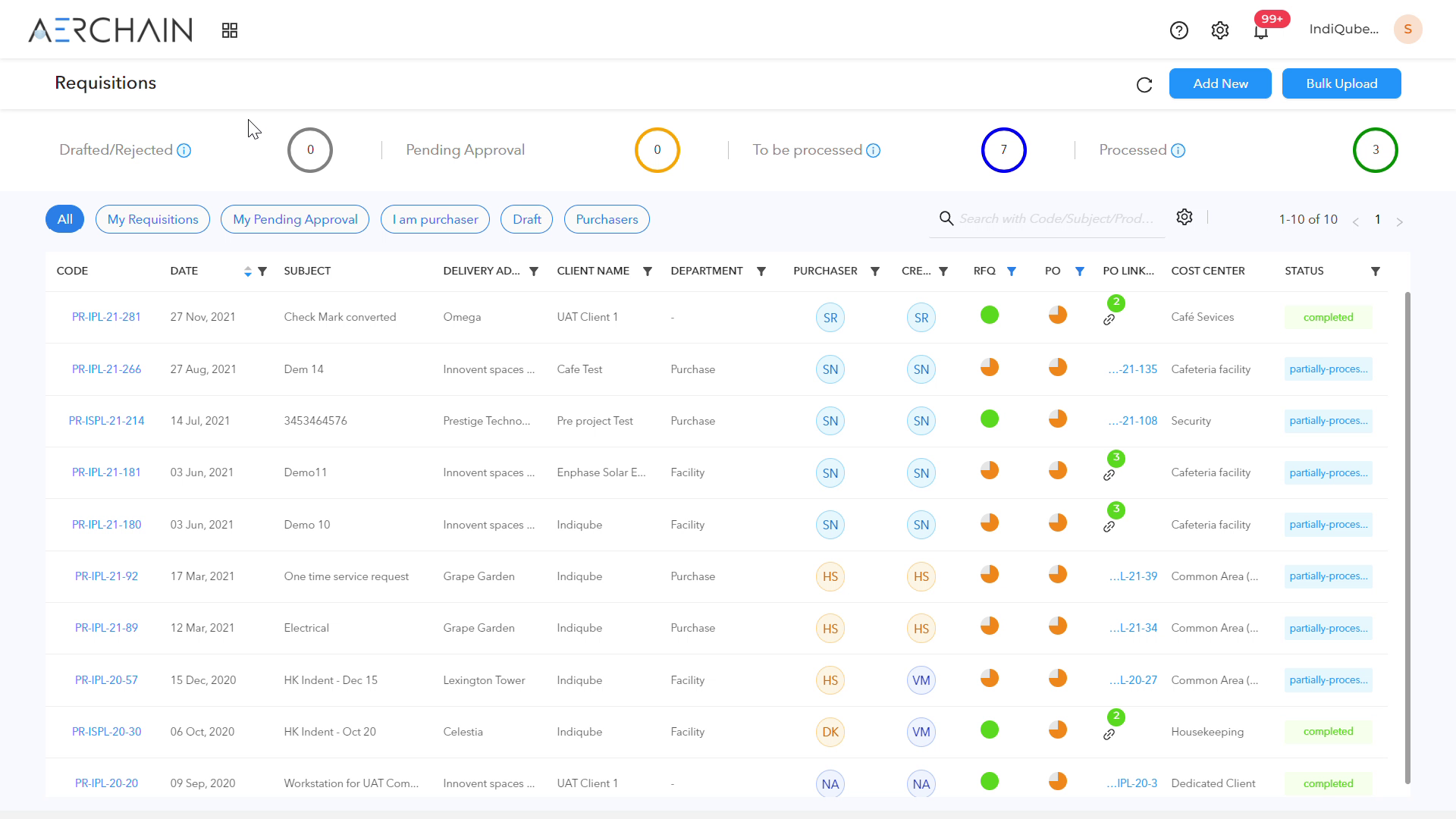This screenshot has width=1456, height=819.
Task: Open the Client Name column filter
Action: tap(647, 271)
